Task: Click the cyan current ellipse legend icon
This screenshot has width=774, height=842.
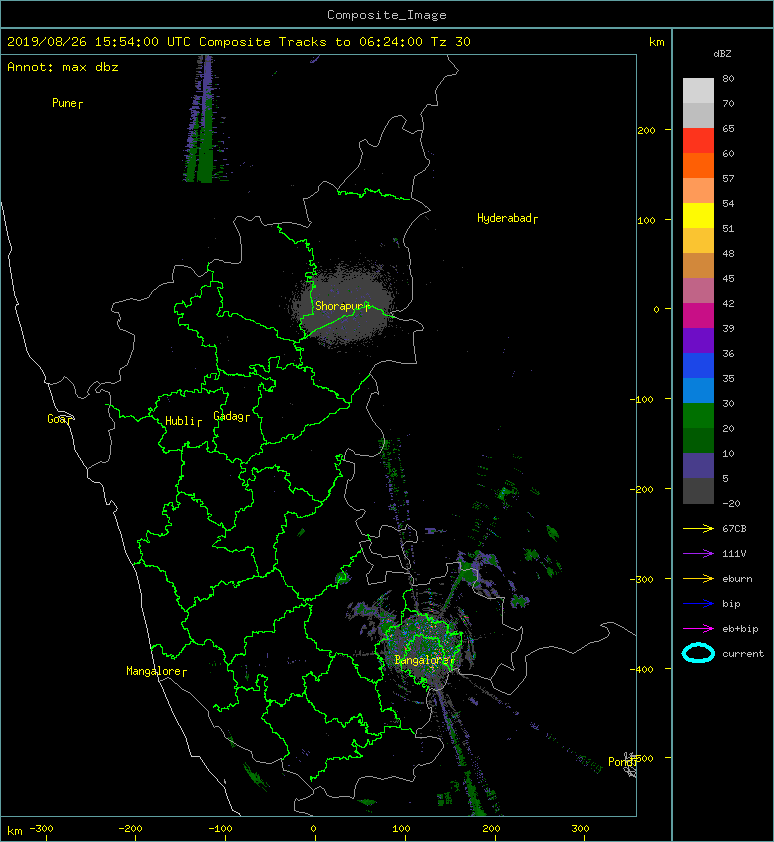Action: (698, 653)
